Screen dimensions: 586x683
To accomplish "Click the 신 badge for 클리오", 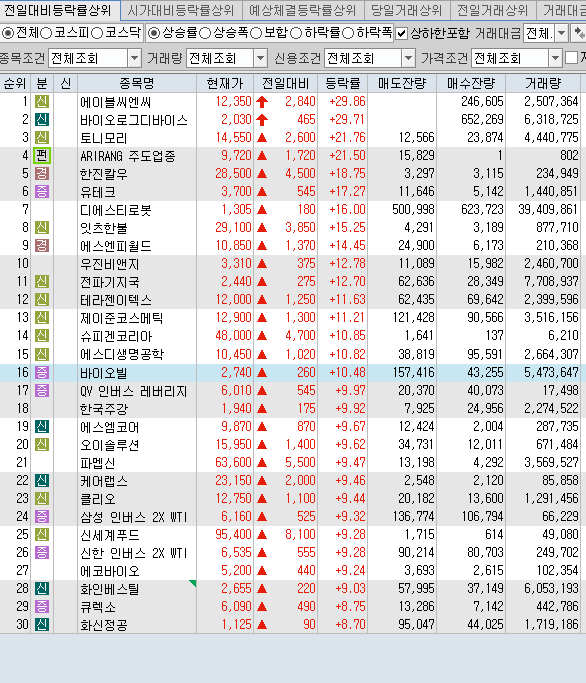I will tap(42, 498).
